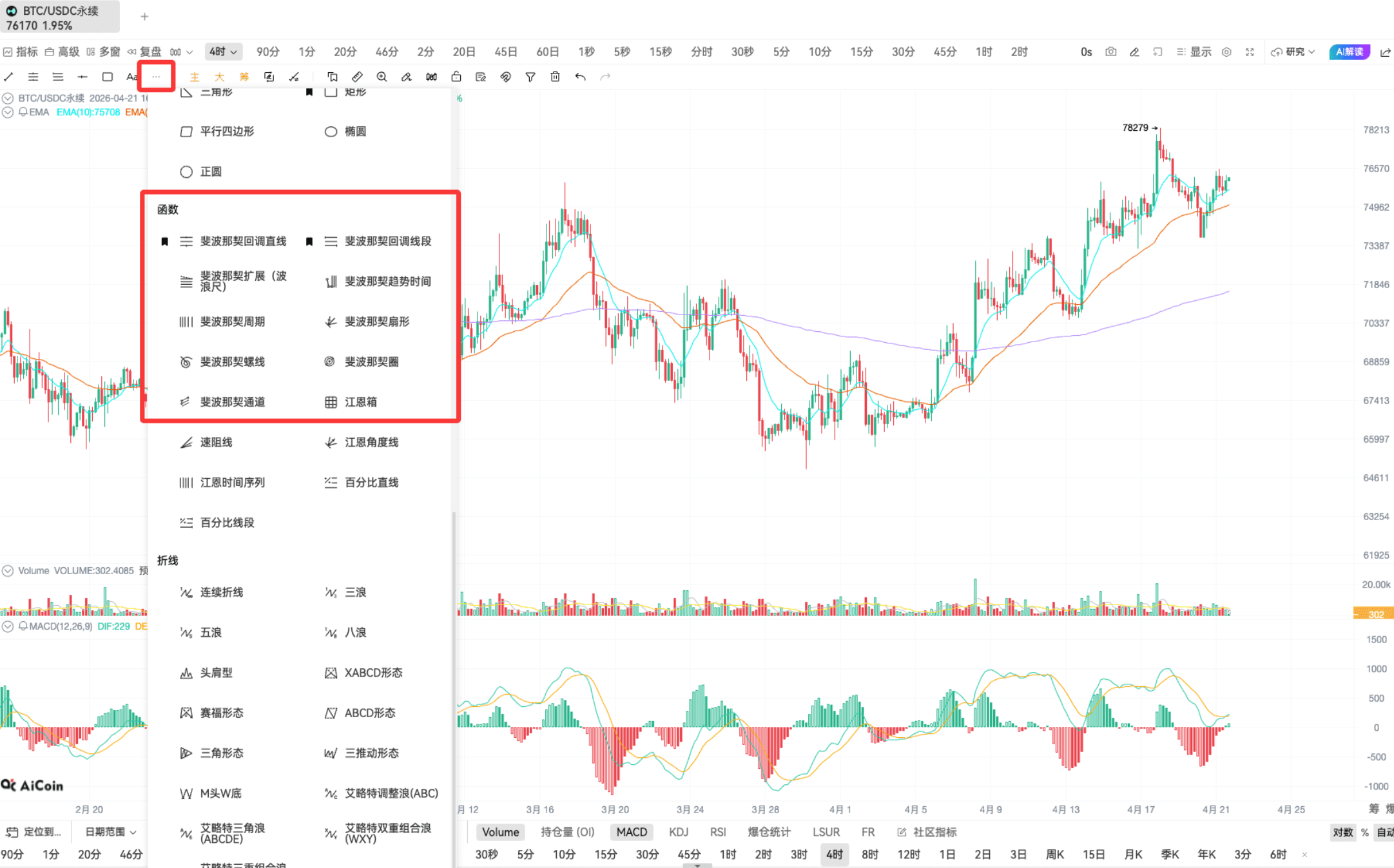Open the 4时 timeframe dropdown
Image resolution: width=1394 pixels, height=868 pixels.
(223, 52)
